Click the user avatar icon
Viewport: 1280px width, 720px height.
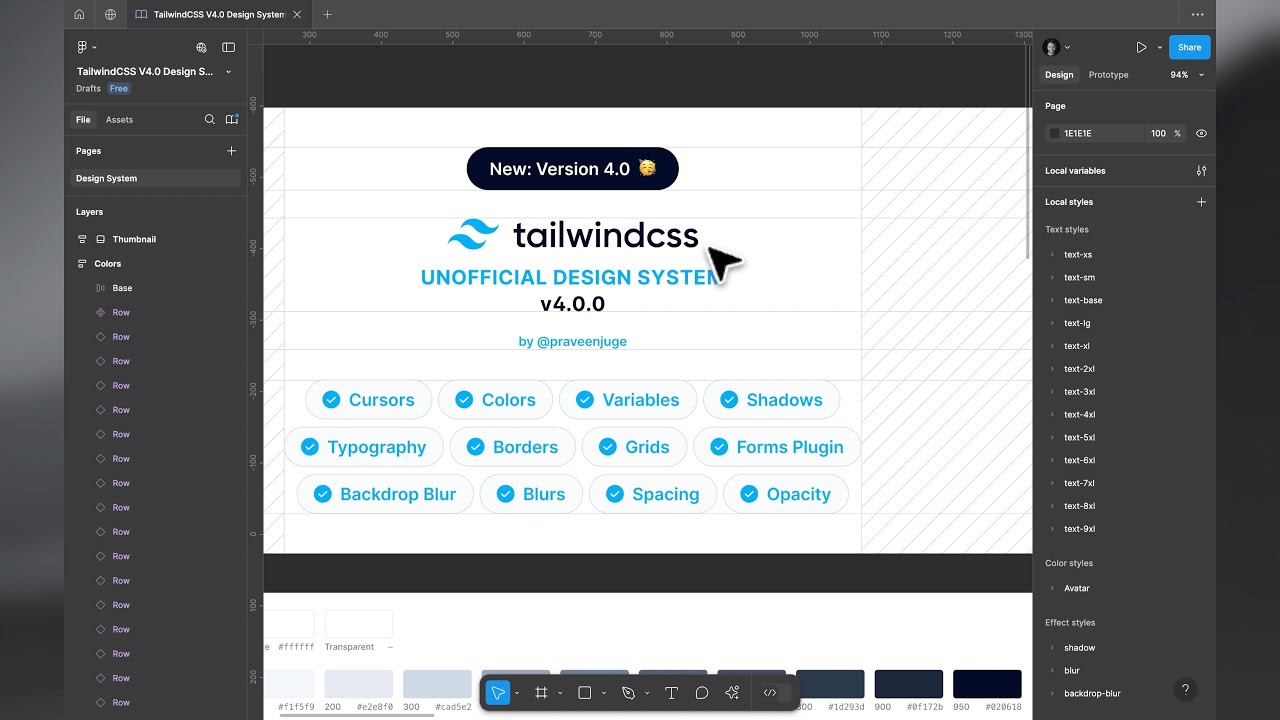click(x=1051, y=47)
